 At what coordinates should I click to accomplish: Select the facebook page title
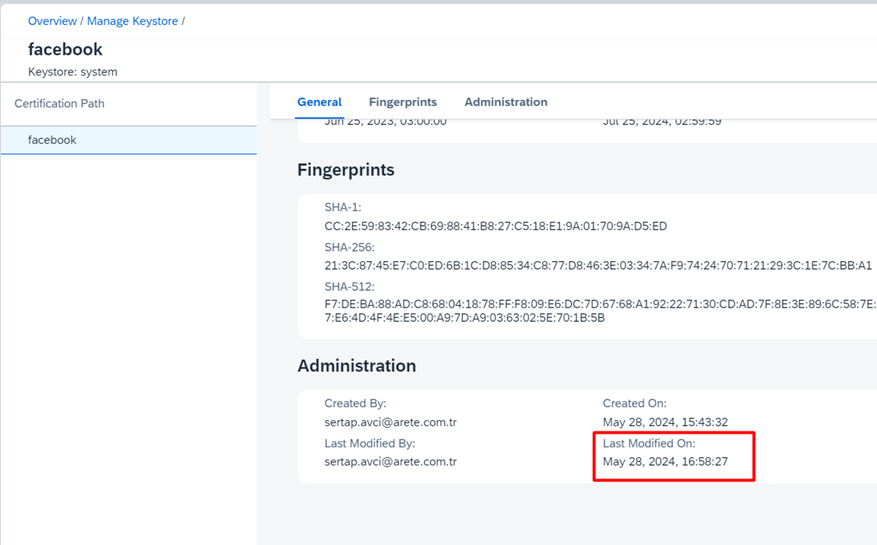(x=65, y=49)
